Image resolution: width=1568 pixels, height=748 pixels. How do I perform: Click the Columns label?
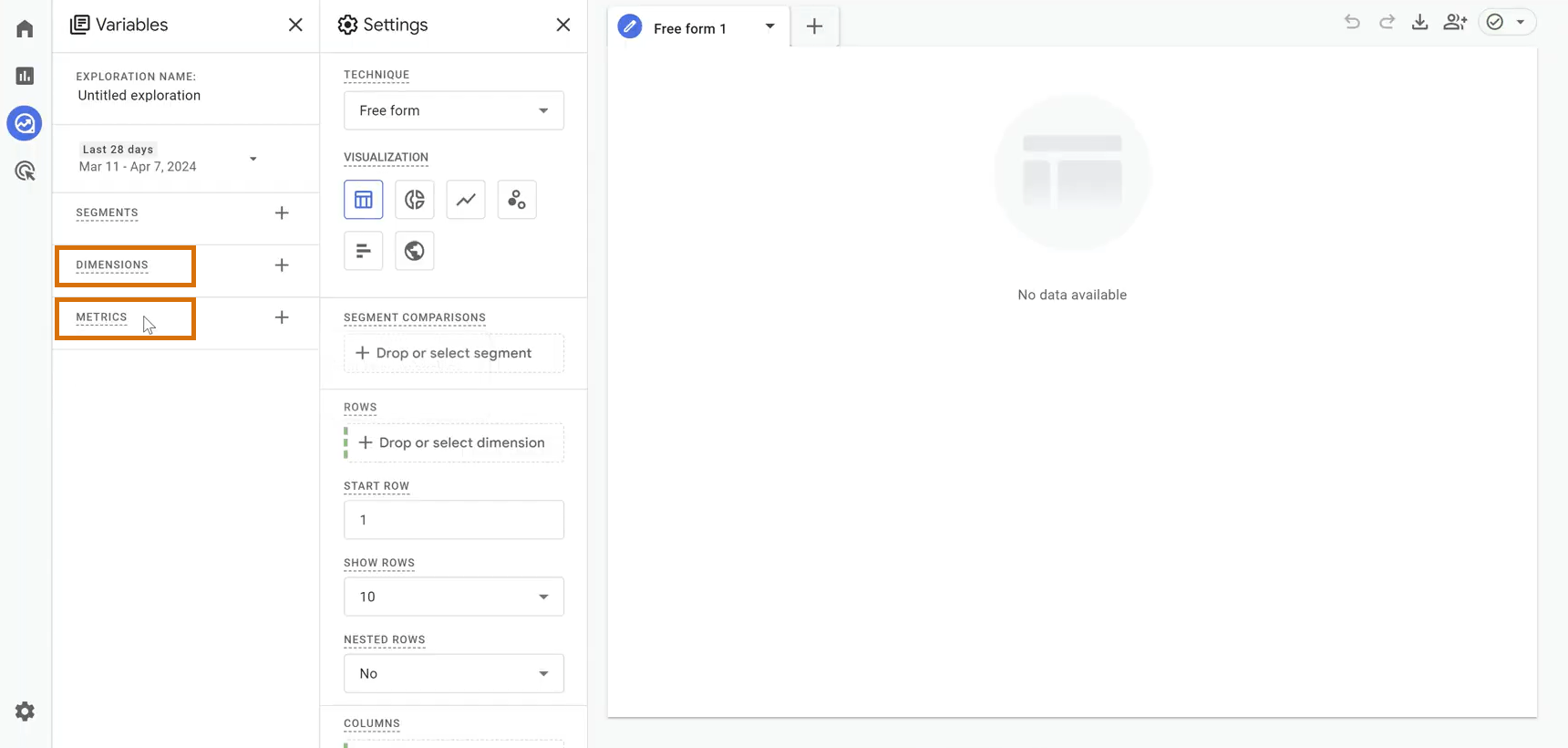tap(372, 723)
